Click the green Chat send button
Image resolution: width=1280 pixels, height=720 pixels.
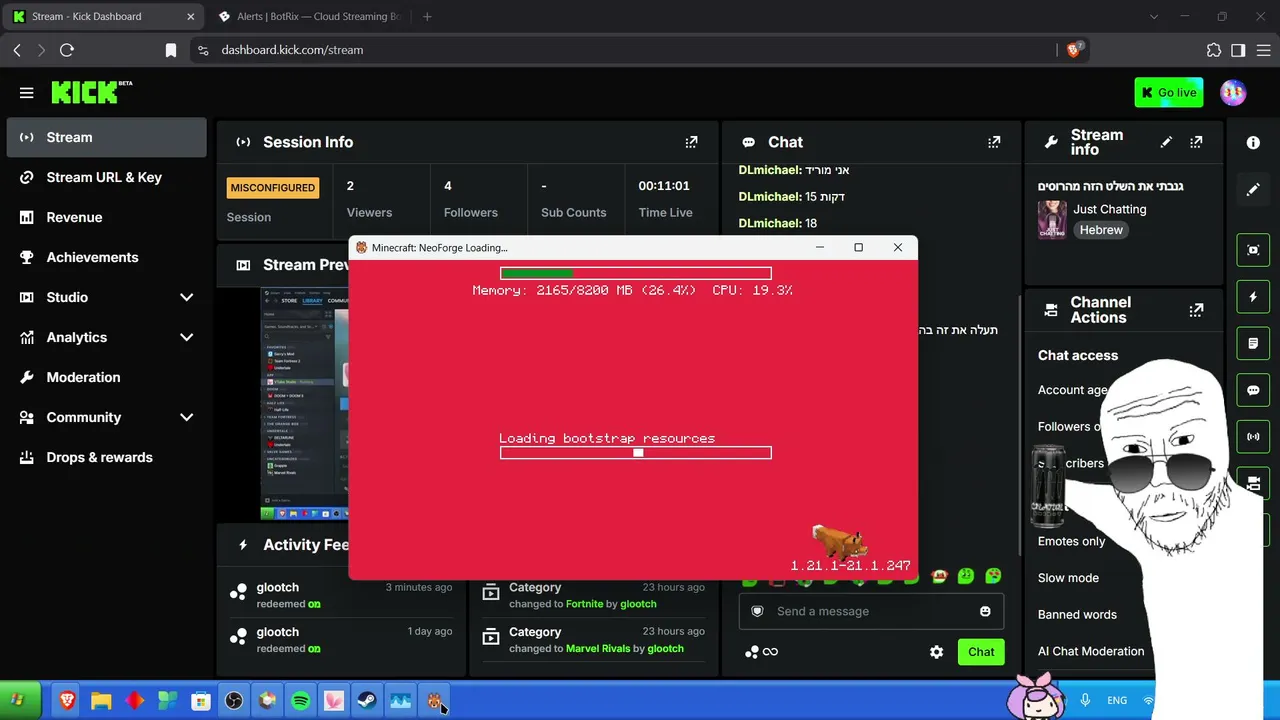pos(981,652)
